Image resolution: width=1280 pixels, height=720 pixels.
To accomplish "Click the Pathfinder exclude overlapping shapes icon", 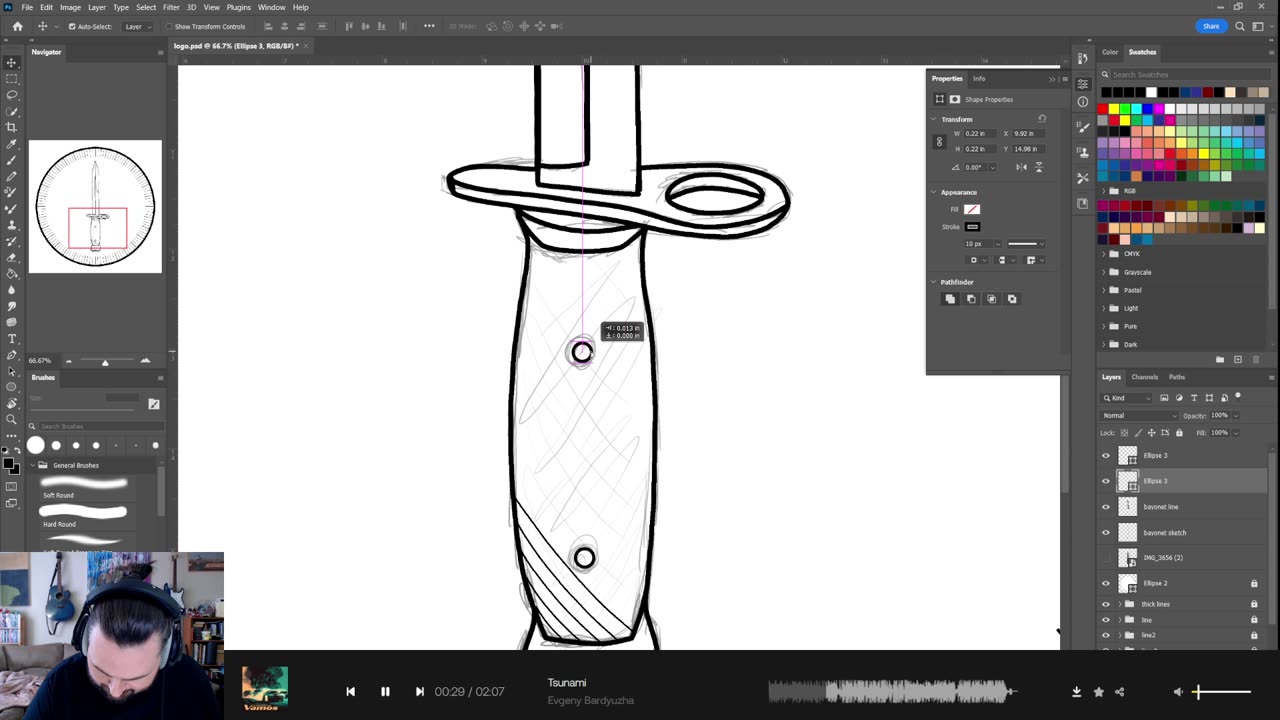I will (x=1012, y=299).
